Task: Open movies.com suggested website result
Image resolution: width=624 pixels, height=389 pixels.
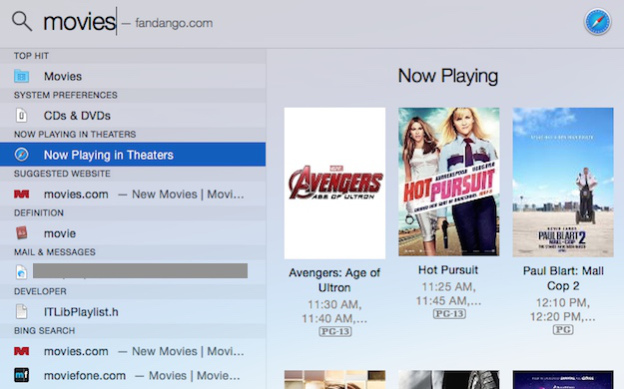Action: [x=133, y=194]
